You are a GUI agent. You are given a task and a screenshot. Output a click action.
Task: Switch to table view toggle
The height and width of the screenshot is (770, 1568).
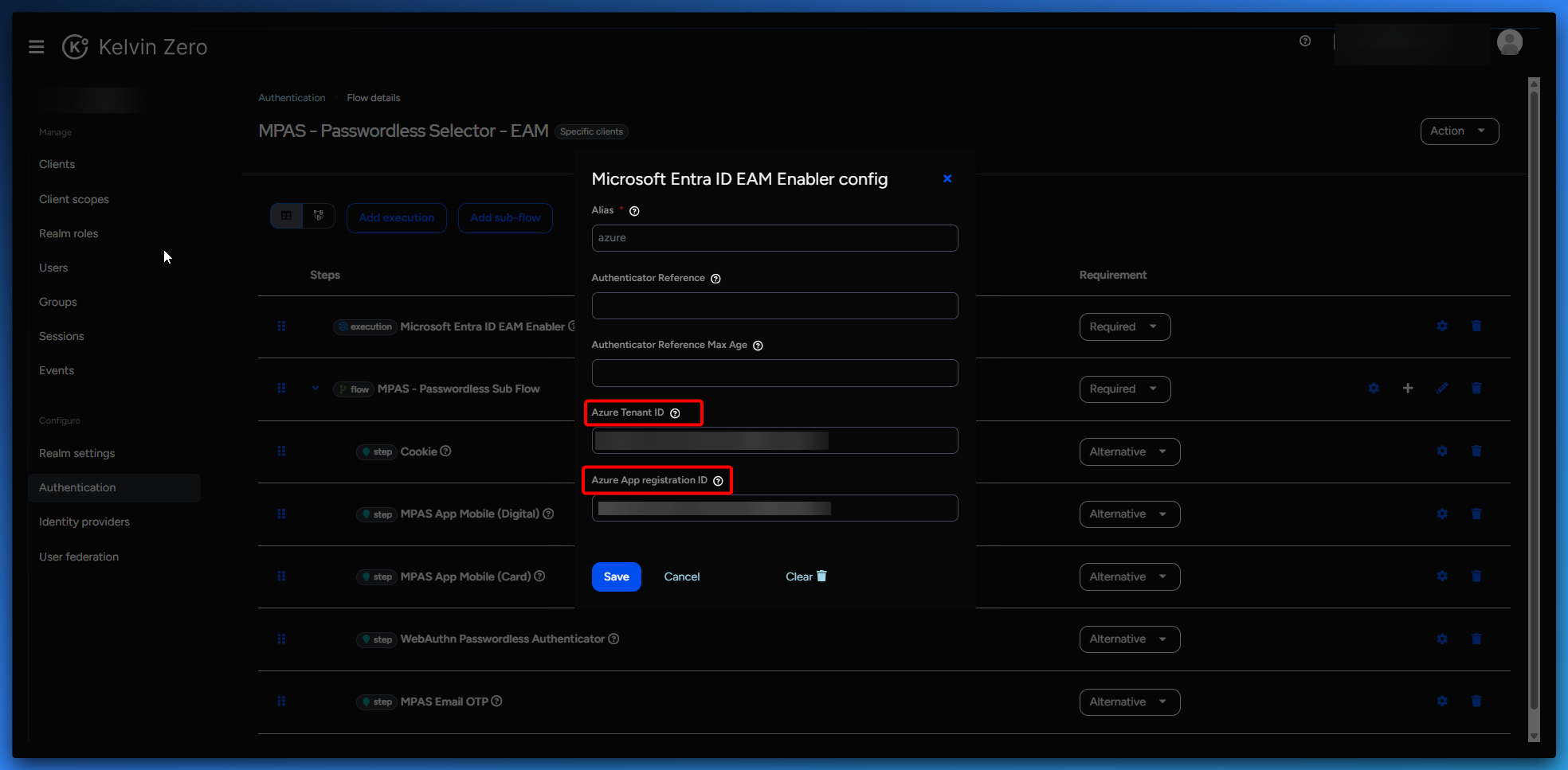tap(287, 216)
